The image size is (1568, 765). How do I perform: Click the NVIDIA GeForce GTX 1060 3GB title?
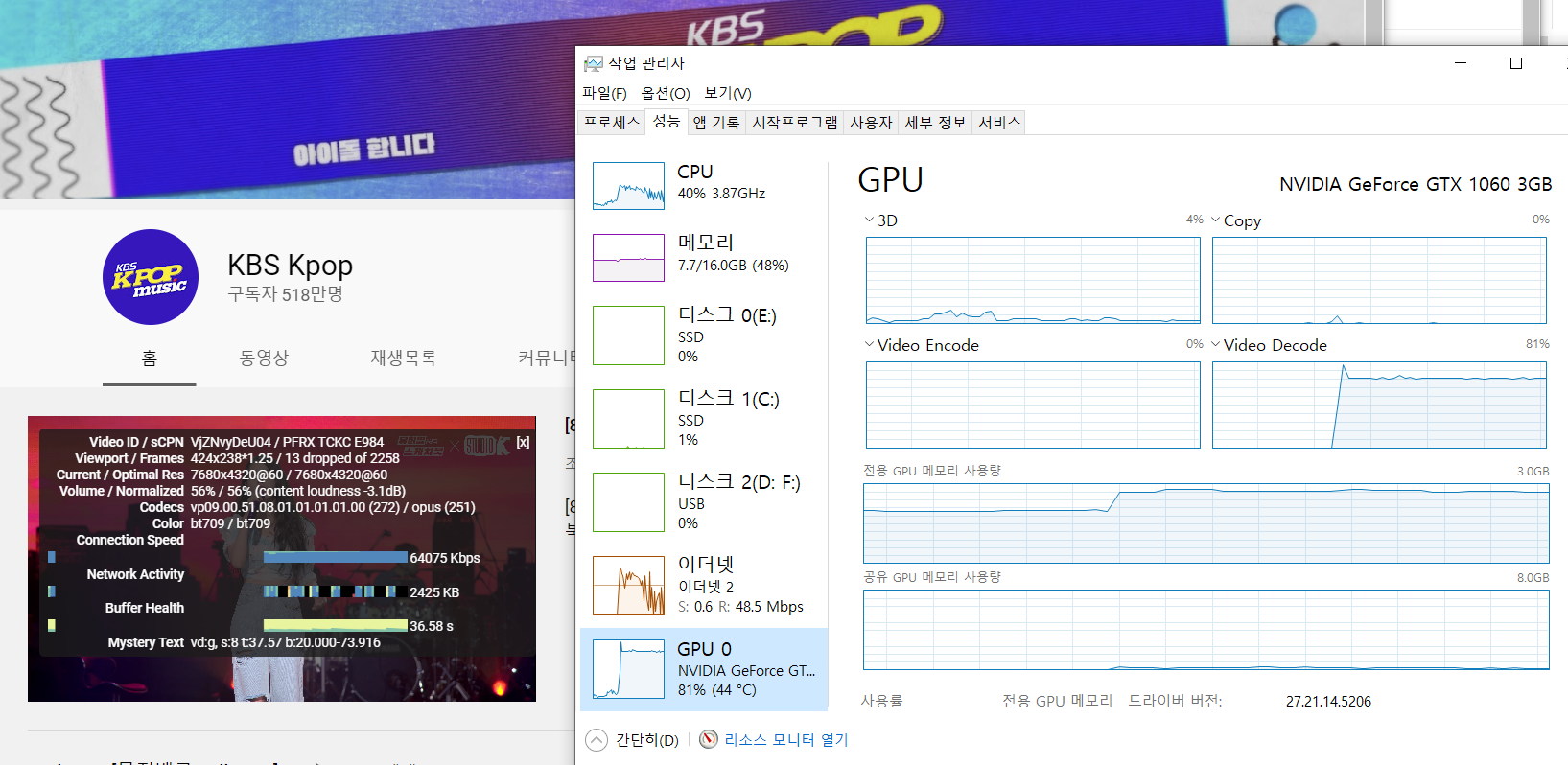click(1416, 184)
